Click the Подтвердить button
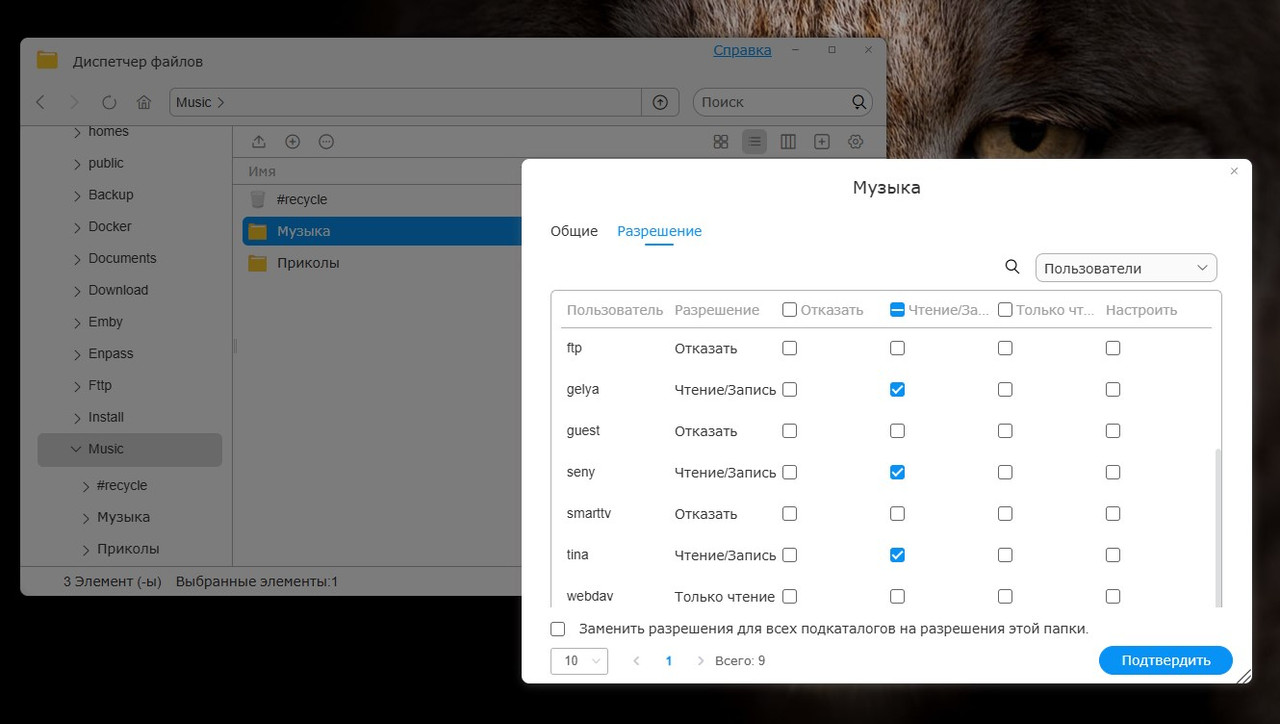Screen dimensions: 1280x724 coord(1166,660)
